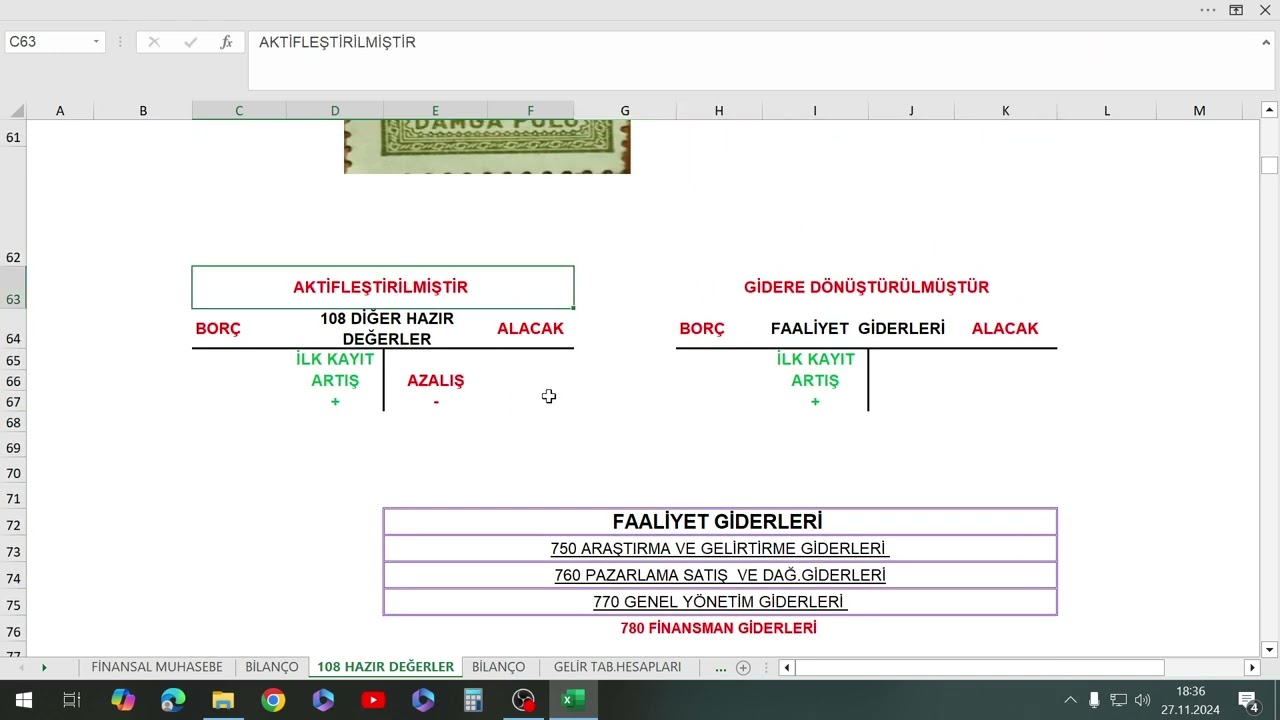This screenshot has height=720, width=1280.
Task: Click the screen recorder taskbar icon
Action: point(523,700)
